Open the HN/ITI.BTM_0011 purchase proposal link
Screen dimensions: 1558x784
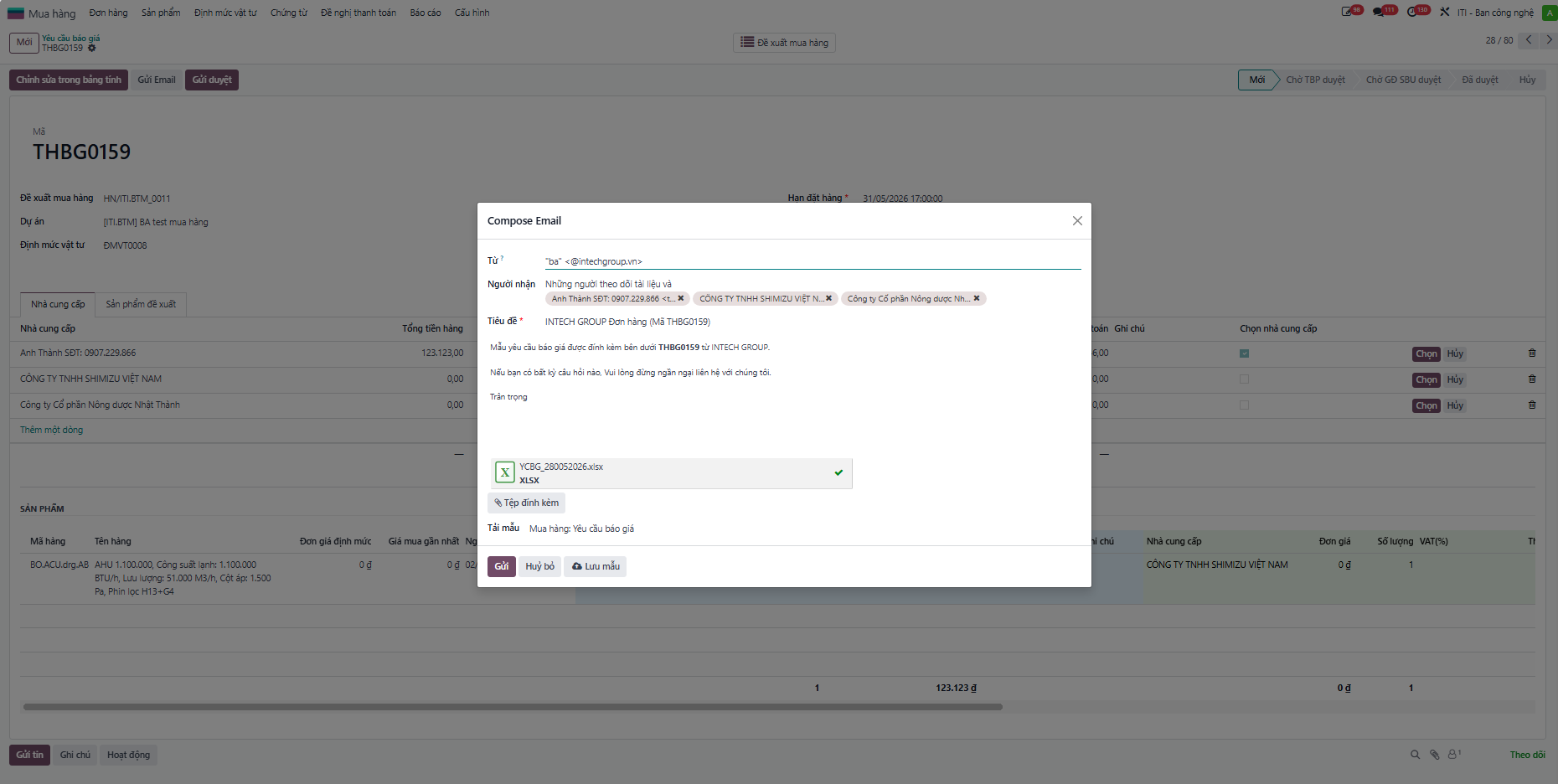(137, 199)
